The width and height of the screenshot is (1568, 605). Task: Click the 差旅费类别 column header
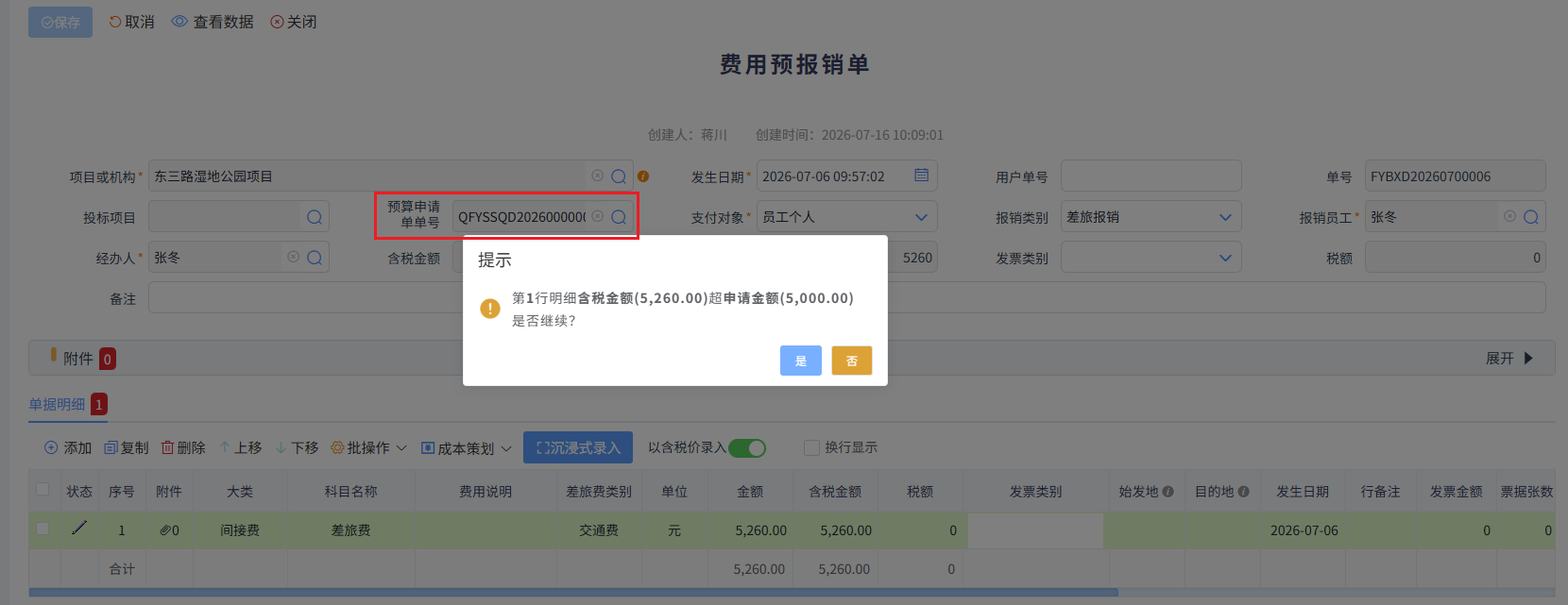(x=599, y=492)
